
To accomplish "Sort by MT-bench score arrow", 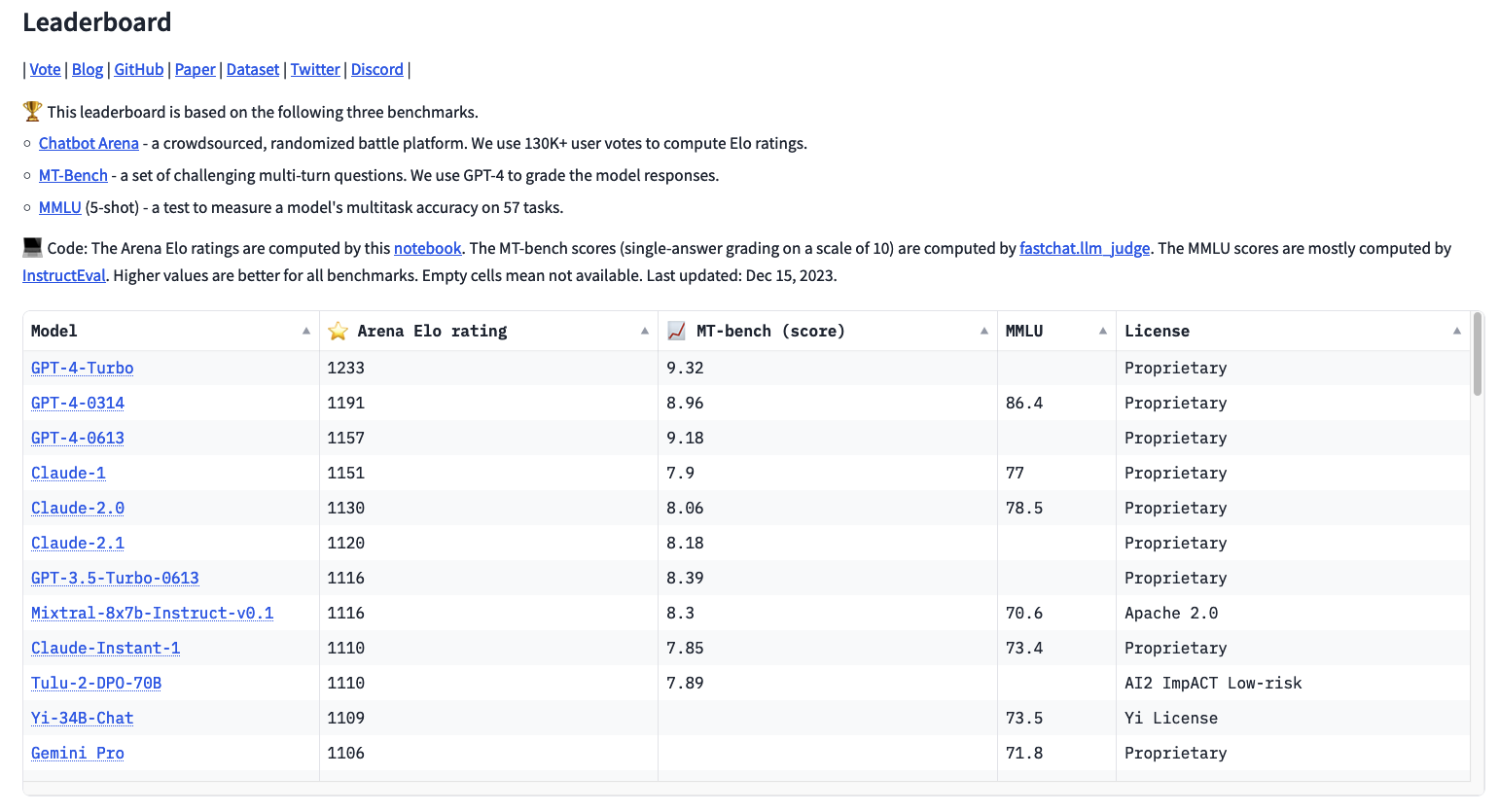I will (984, 332).
